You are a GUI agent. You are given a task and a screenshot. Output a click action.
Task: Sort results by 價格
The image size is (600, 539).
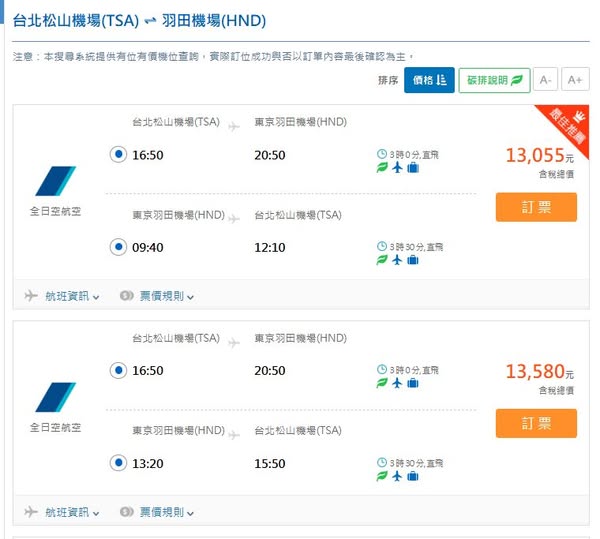pyautogui.click(x=429, y=79)
